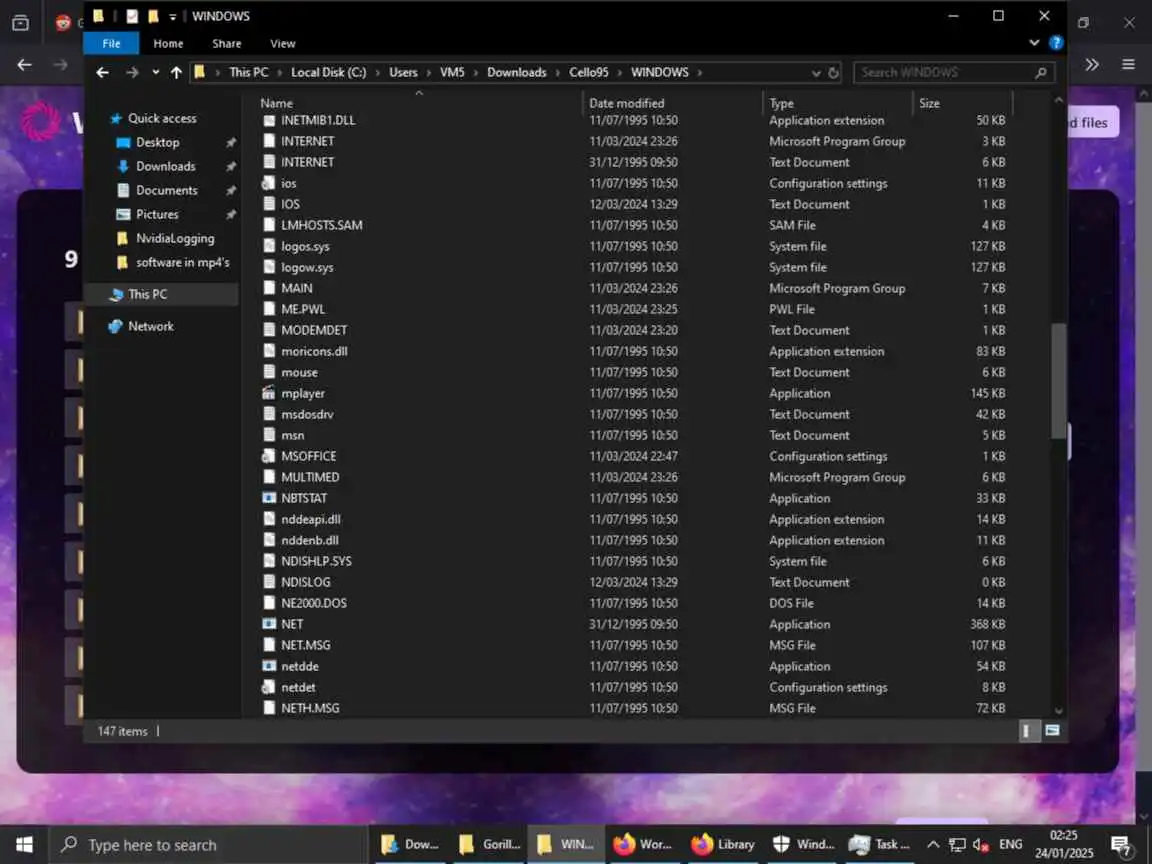Open the Share ribbon tab

pyautogui.click(x=226, y=43)
